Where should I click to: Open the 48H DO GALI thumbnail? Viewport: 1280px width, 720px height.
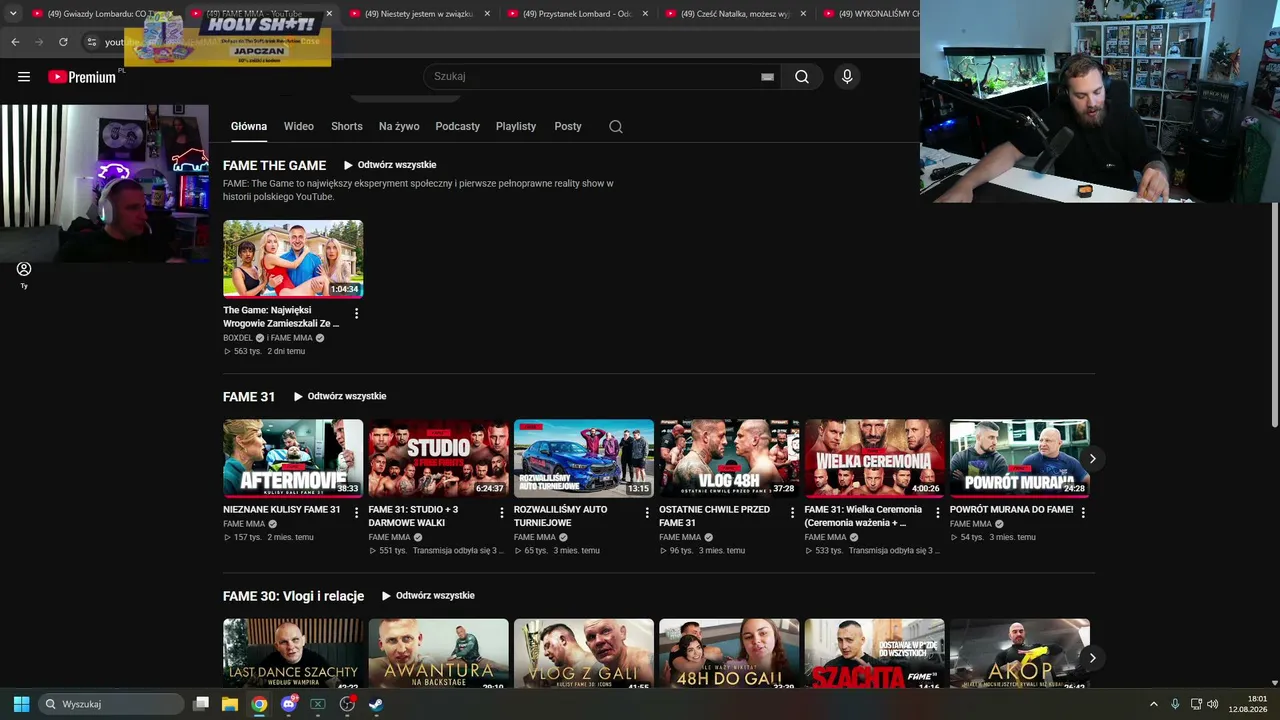[x=729, y=654]
